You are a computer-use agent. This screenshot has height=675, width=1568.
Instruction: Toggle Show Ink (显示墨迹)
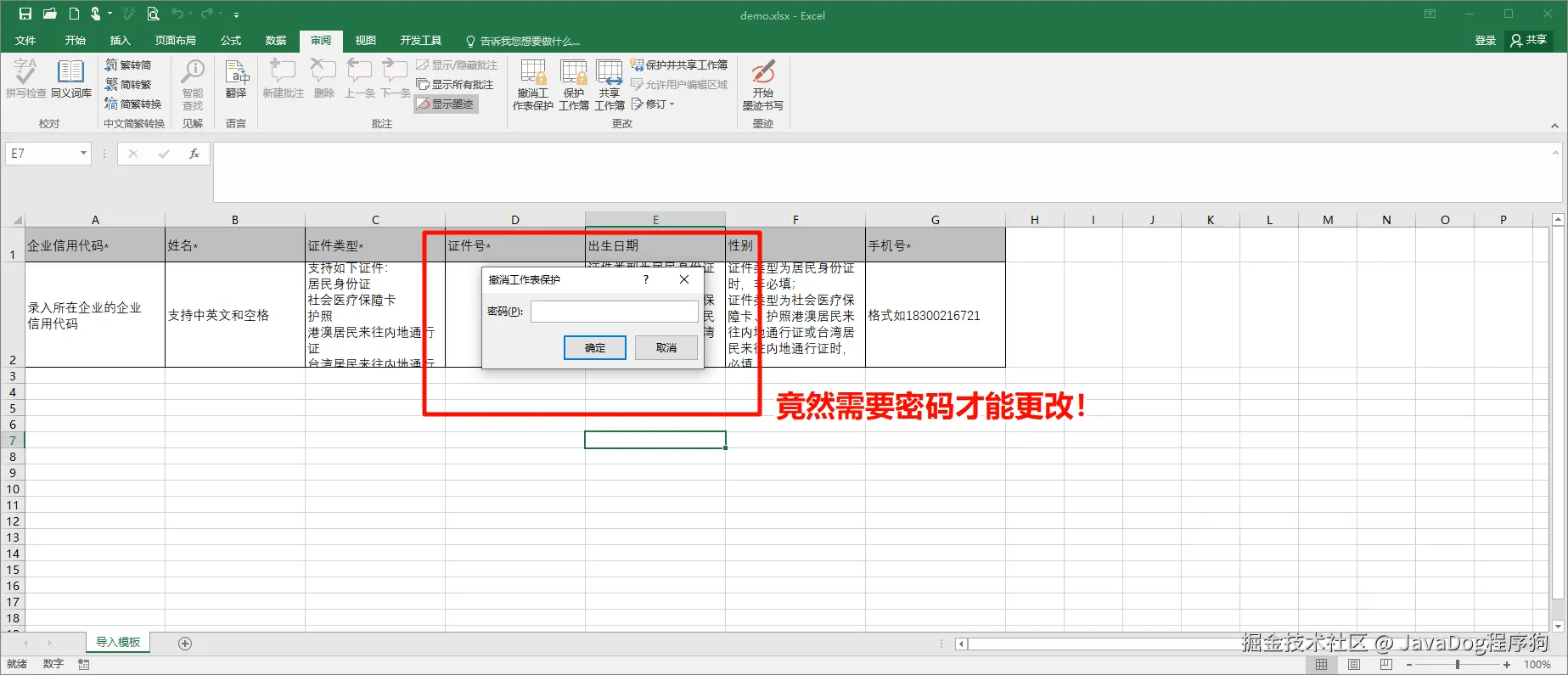click(446, 104)
